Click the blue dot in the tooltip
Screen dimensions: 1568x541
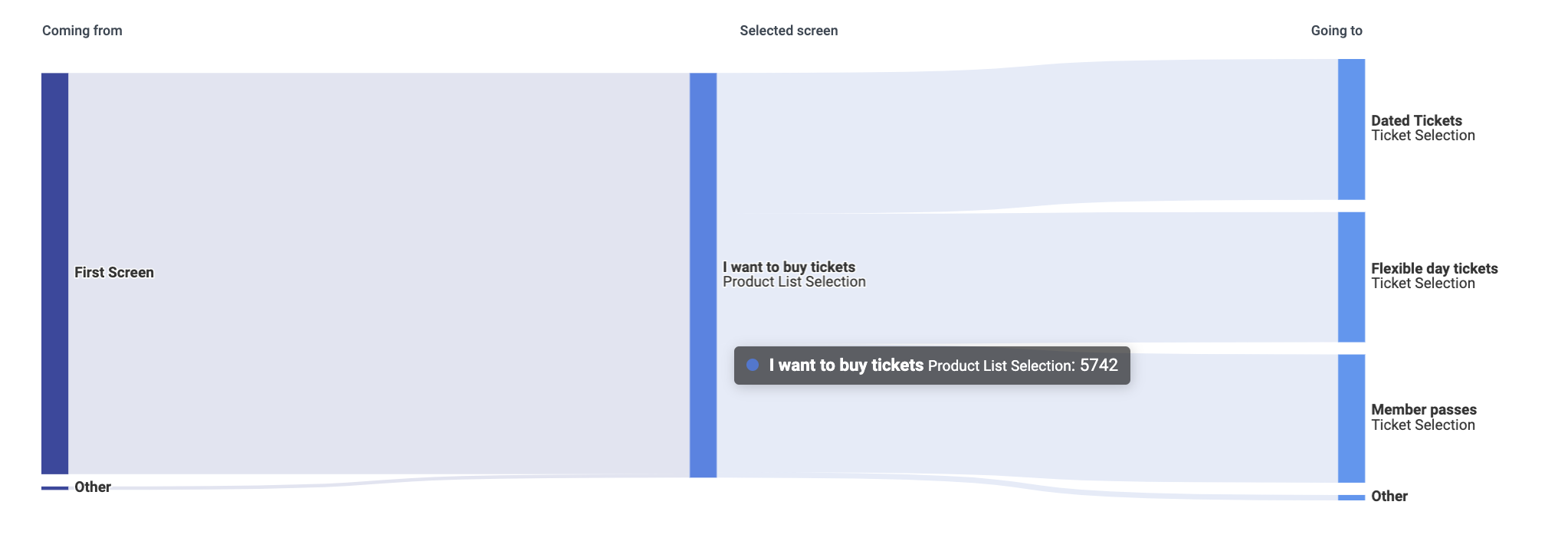pyautogui.click(x=753, y=365)
